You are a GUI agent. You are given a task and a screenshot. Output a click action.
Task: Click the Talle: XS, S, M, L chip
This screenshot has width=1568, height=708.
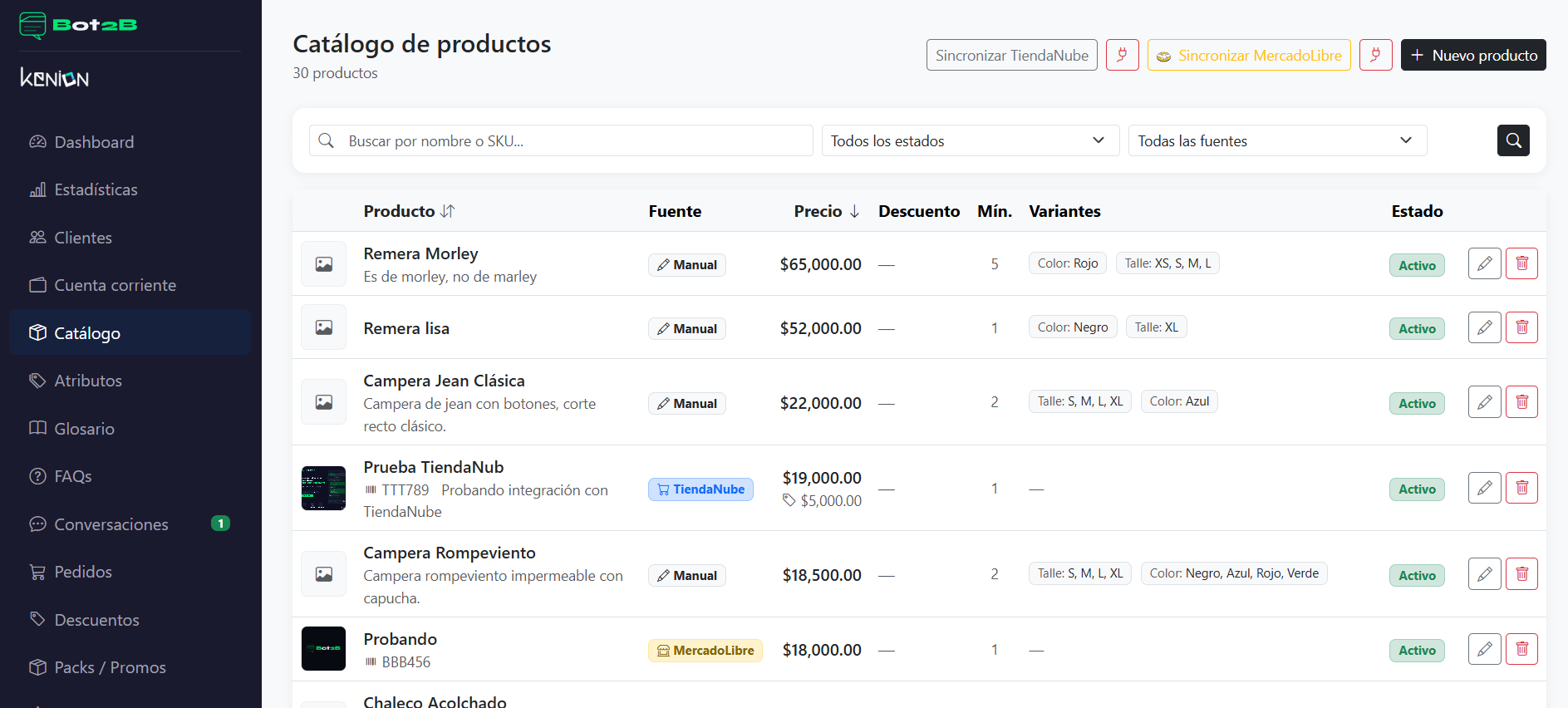(x=1167, y=263)
